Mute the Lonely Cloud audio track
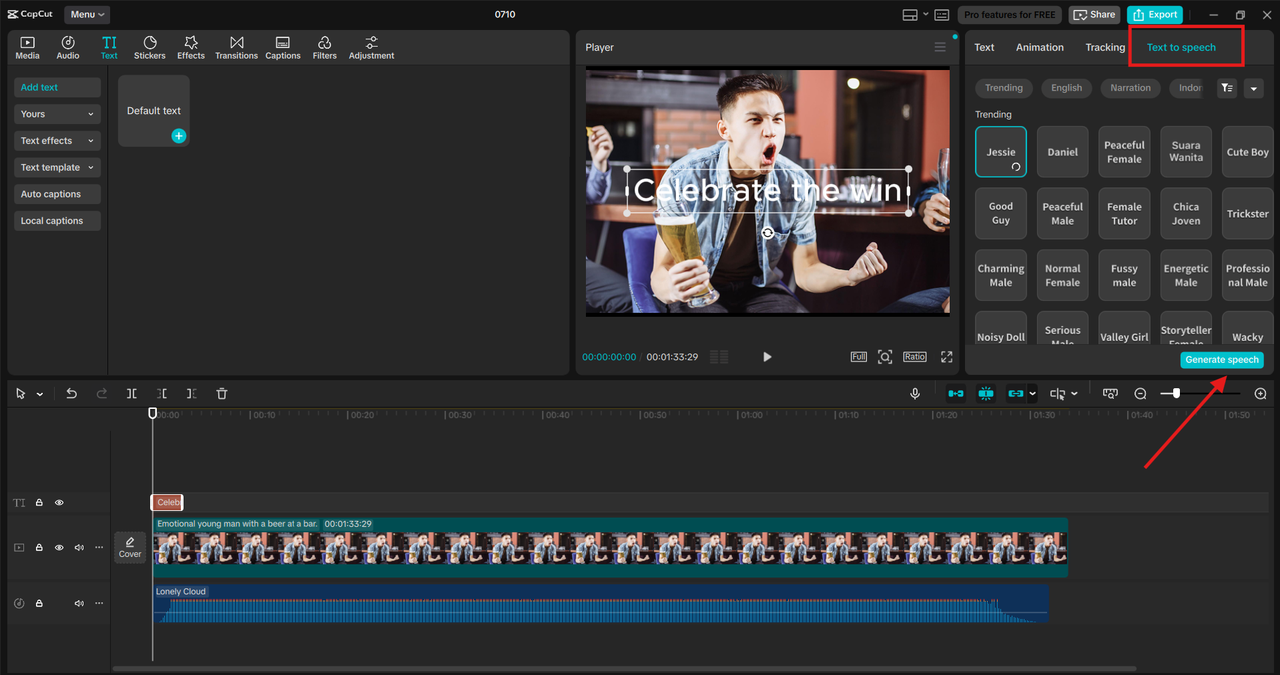 (79, 603)
